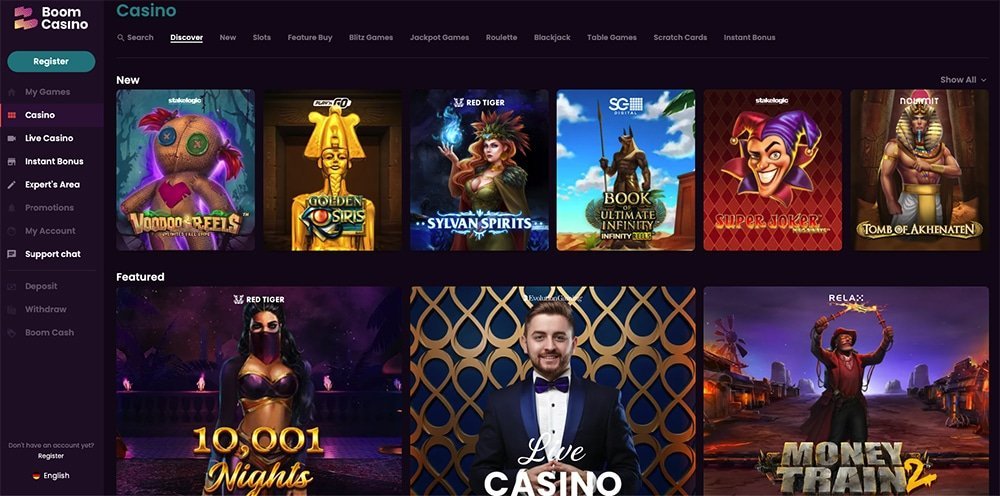
Task: Open Promotions in the sidebar
Action: click(x=49, y=208)
